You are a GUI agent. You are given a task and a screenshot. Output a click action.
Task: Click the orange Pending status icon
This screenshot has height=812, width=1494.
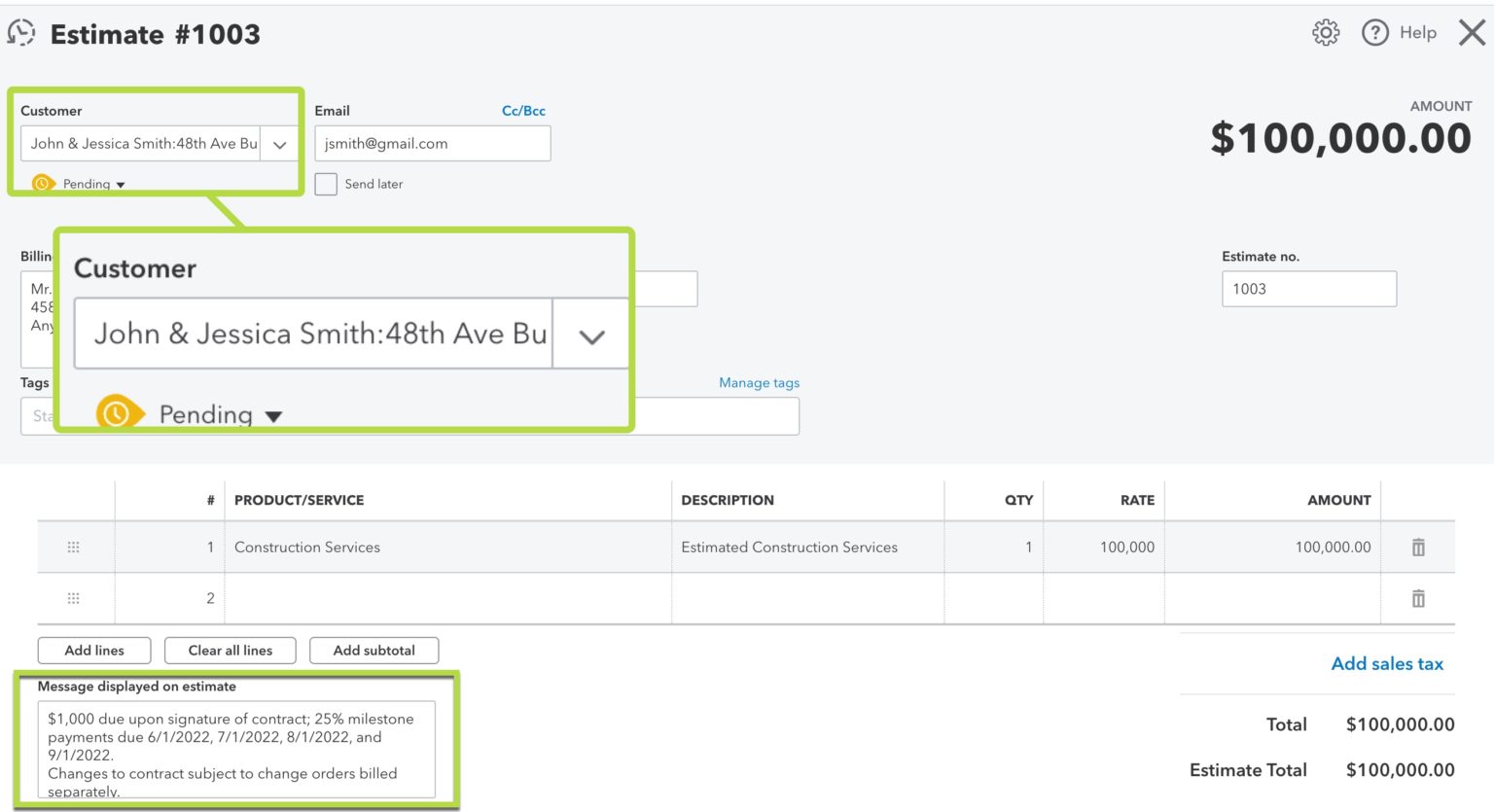click(41, 183)
